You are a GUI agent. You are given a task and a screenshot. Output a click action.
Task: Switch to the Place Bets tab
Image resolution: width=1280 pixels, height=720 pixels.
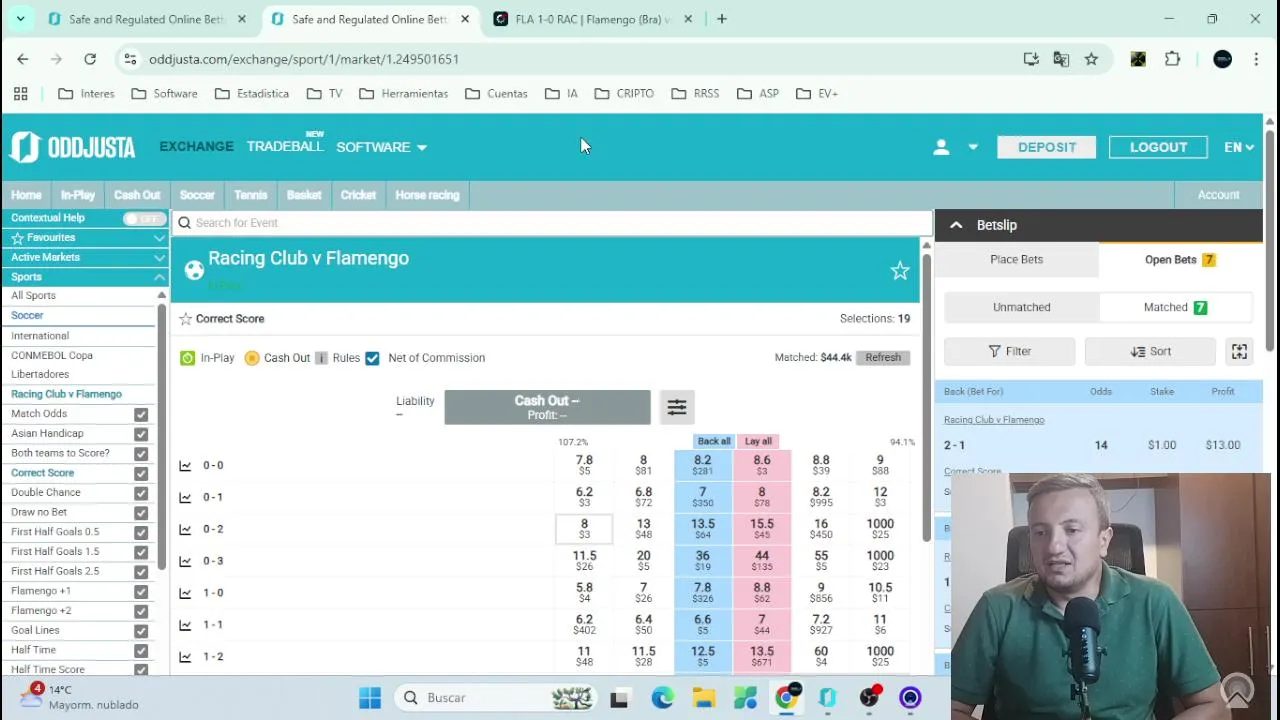[x=1016, y=259]
